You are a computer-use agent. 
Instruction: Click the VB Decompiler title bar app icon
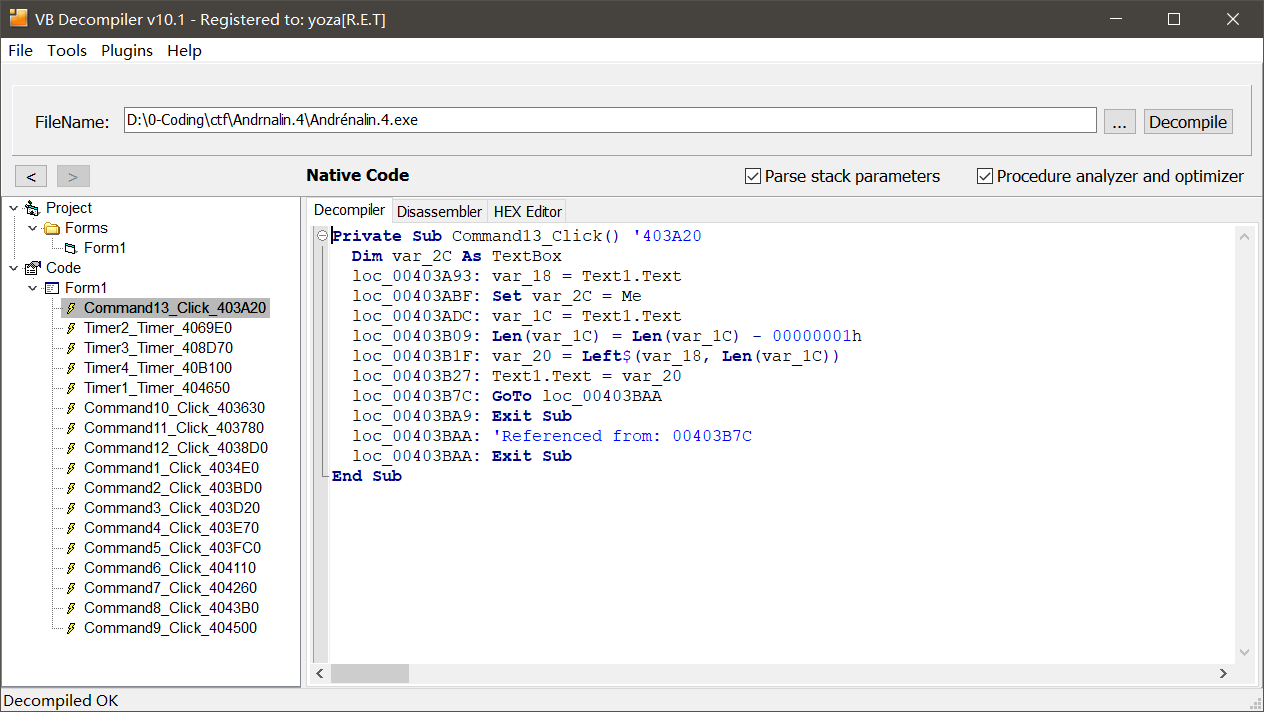point(18,18)
